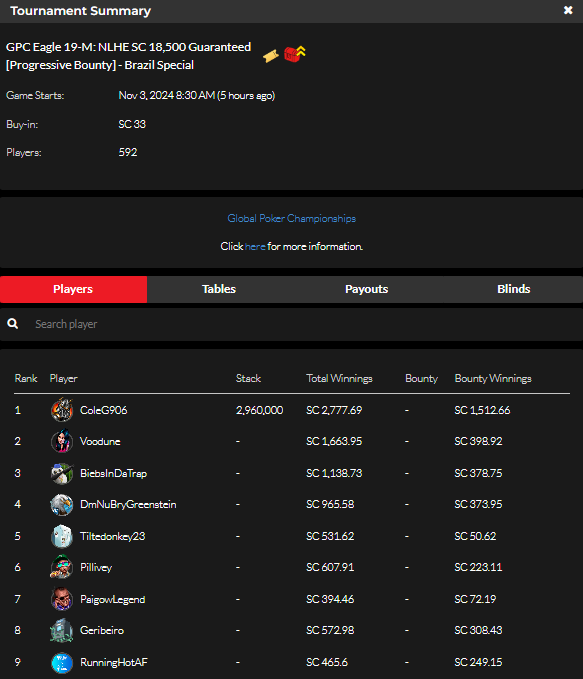Click bounty winnings SC 308.43
This screenshot has width=583, height=679.
pyautogui.click(x=478, y=630)
